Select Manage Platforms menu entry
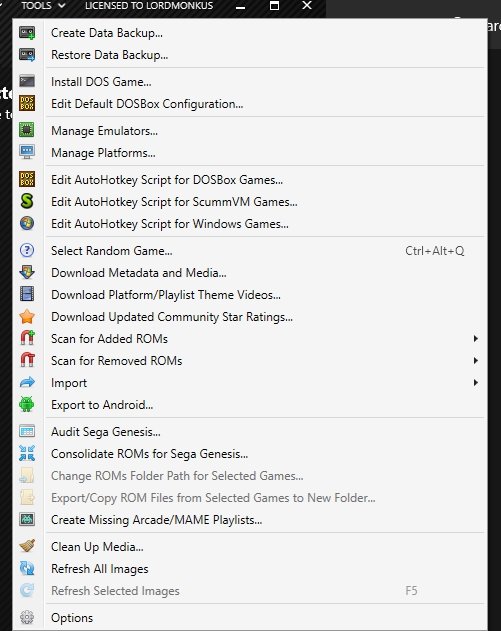 [x=103, y=153]
